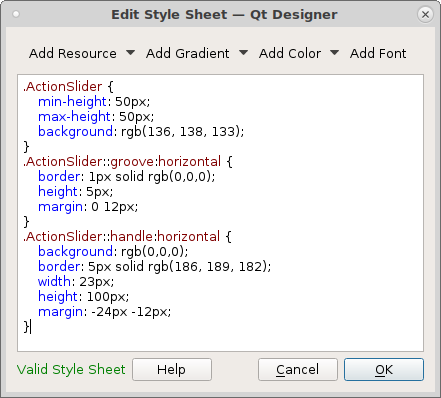Click the Add Resource button
Screen dimensions: 441x398
coord(73,53)
